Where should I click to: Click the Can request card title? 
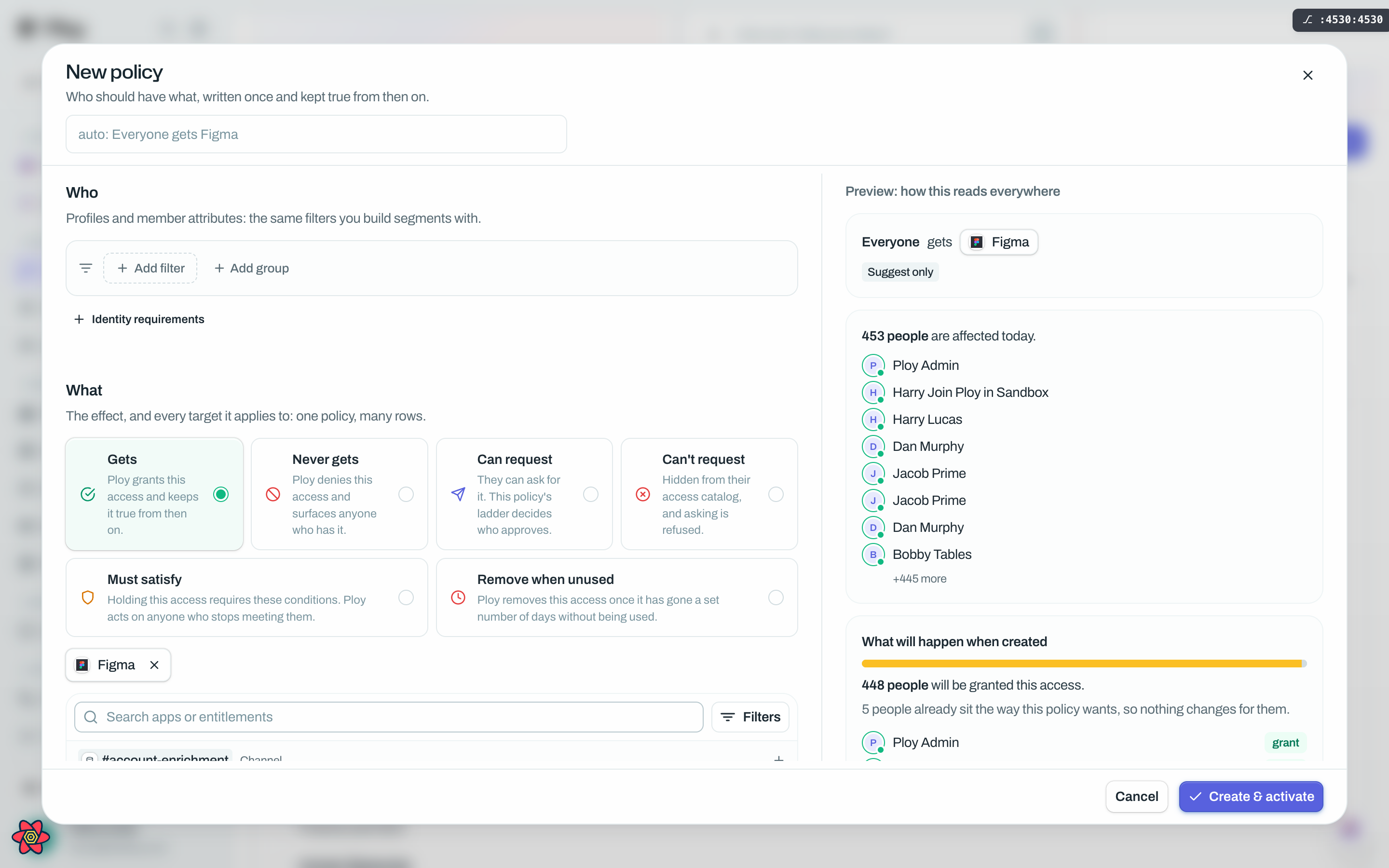514,459
